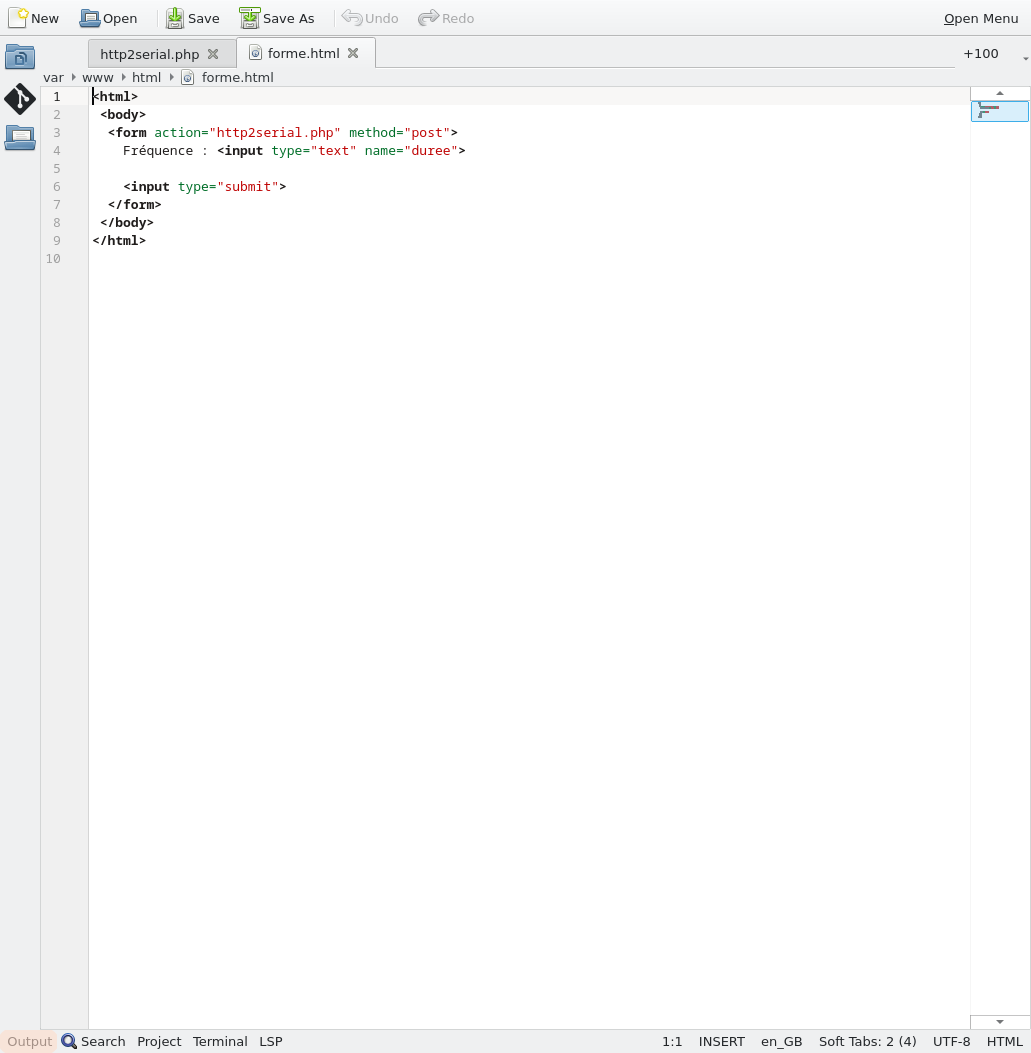Screen dimensions: 1031x1053
Task: Close the forme.html tab
Action: point(353,53)
